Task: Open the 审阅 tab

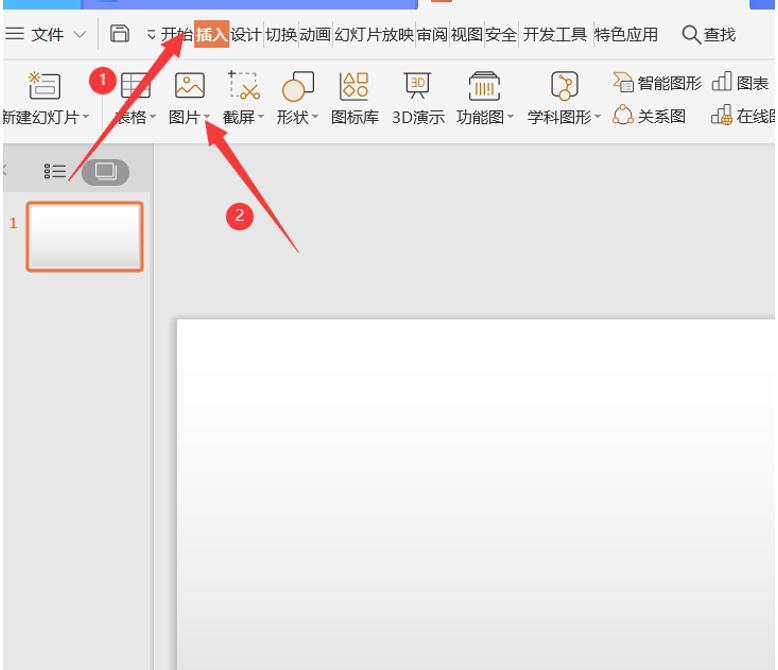Action: [432, 35]
